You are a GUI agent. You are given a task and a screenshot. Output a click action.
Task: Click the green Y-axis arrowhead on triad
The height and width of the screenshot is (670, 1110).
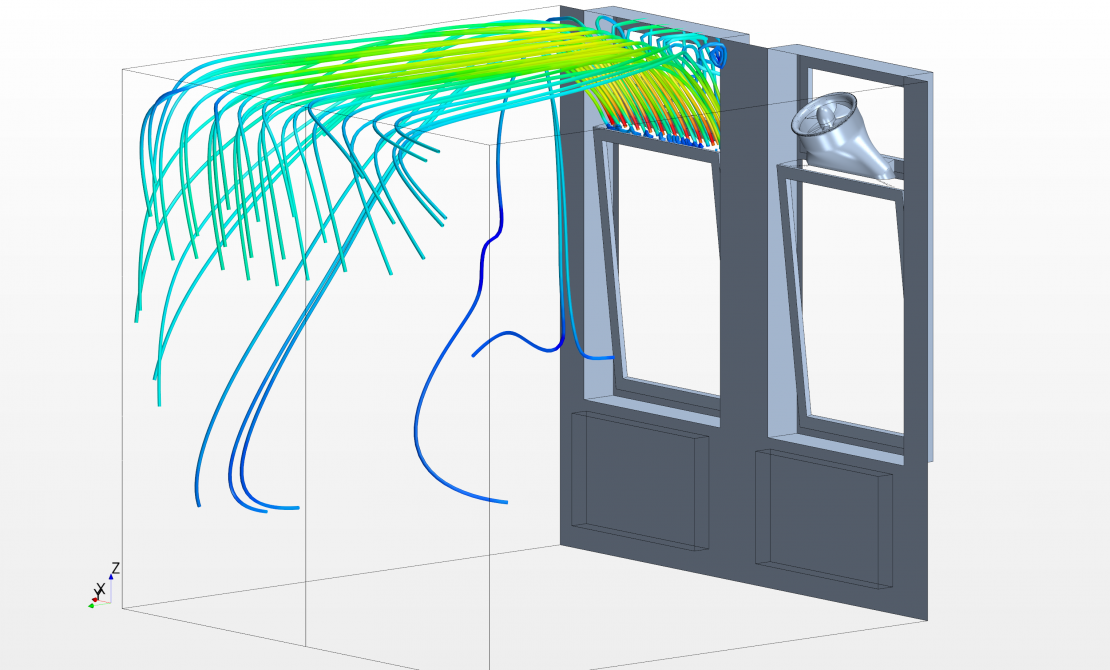pos(91,604)
